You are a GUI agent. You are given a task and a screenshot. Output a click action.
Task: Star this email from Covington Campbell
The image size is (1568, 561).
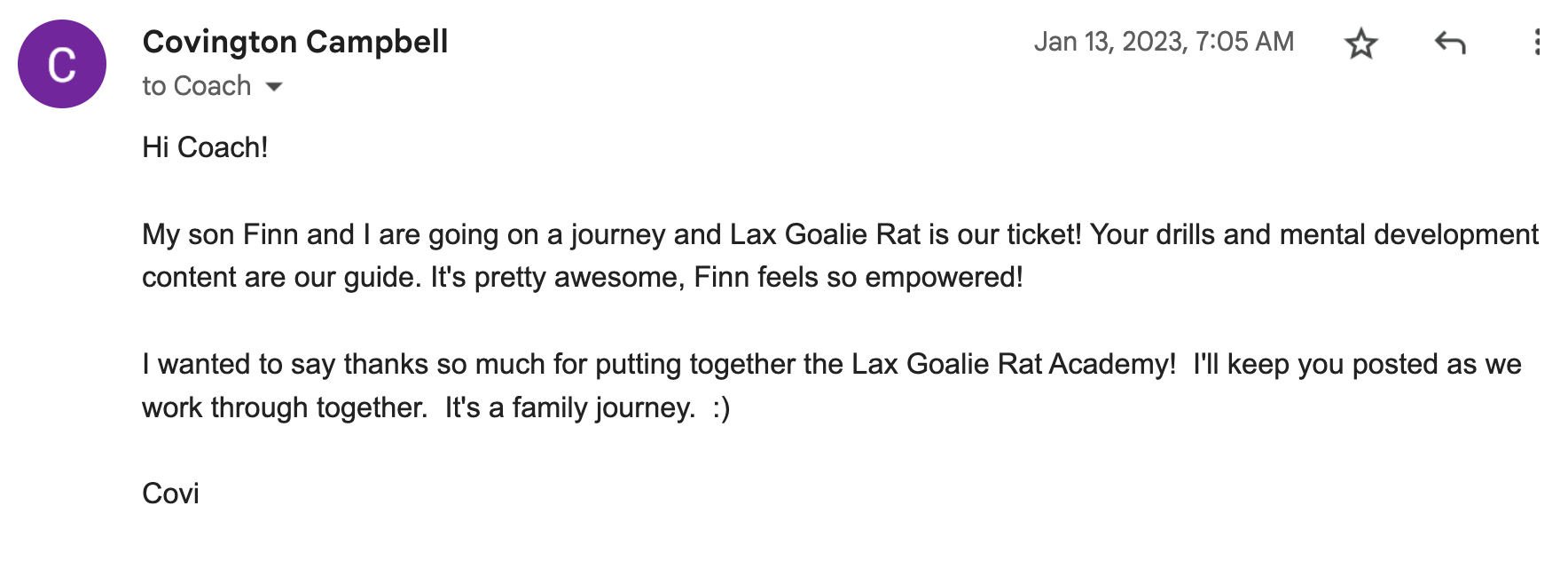click(x=1360, y=43)
